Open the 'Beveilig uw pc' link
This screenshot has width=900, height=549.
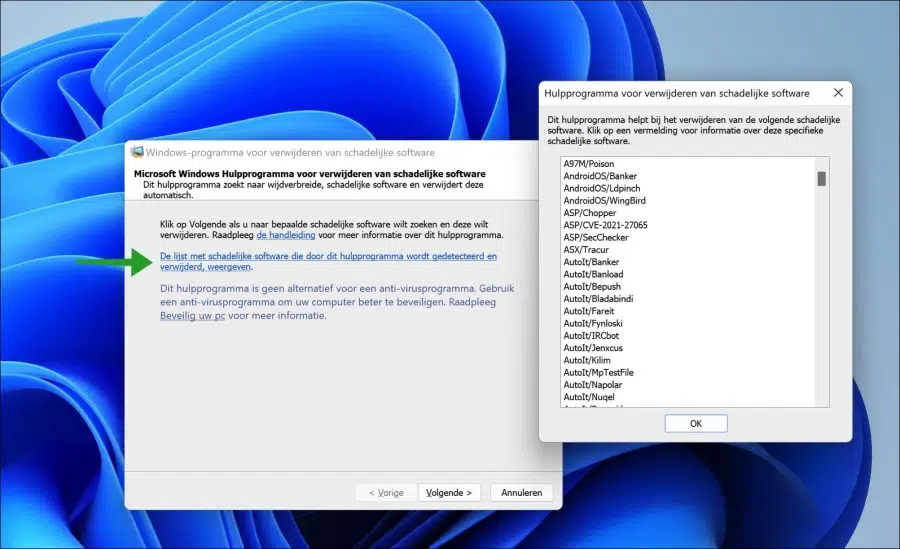(x=192, y=316)
